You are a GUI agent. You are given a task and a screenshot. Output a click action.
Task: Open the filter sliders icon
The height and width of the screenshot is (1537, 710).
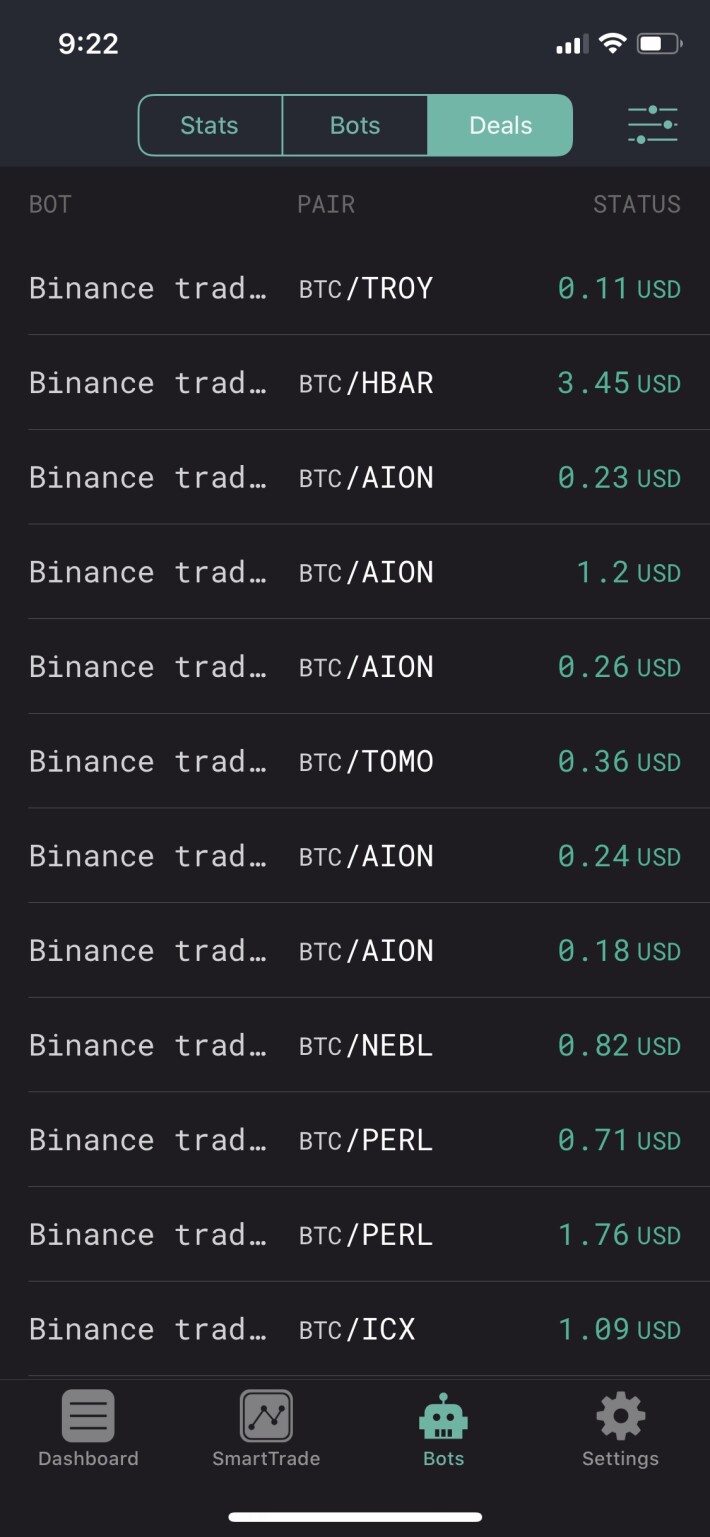coord(652,125)
